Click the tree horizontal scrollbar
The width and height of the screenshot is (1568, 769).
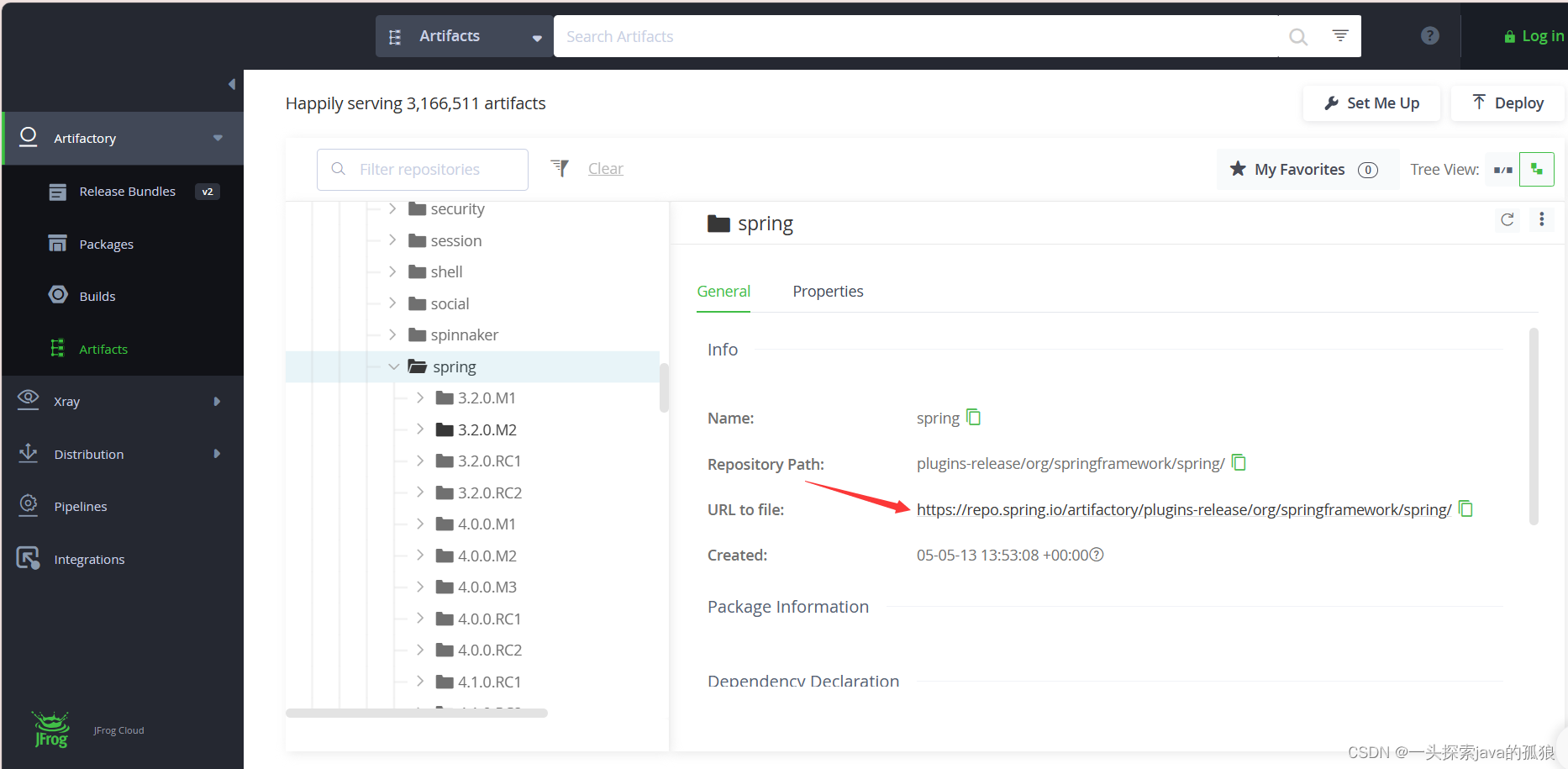pos(417,713)
